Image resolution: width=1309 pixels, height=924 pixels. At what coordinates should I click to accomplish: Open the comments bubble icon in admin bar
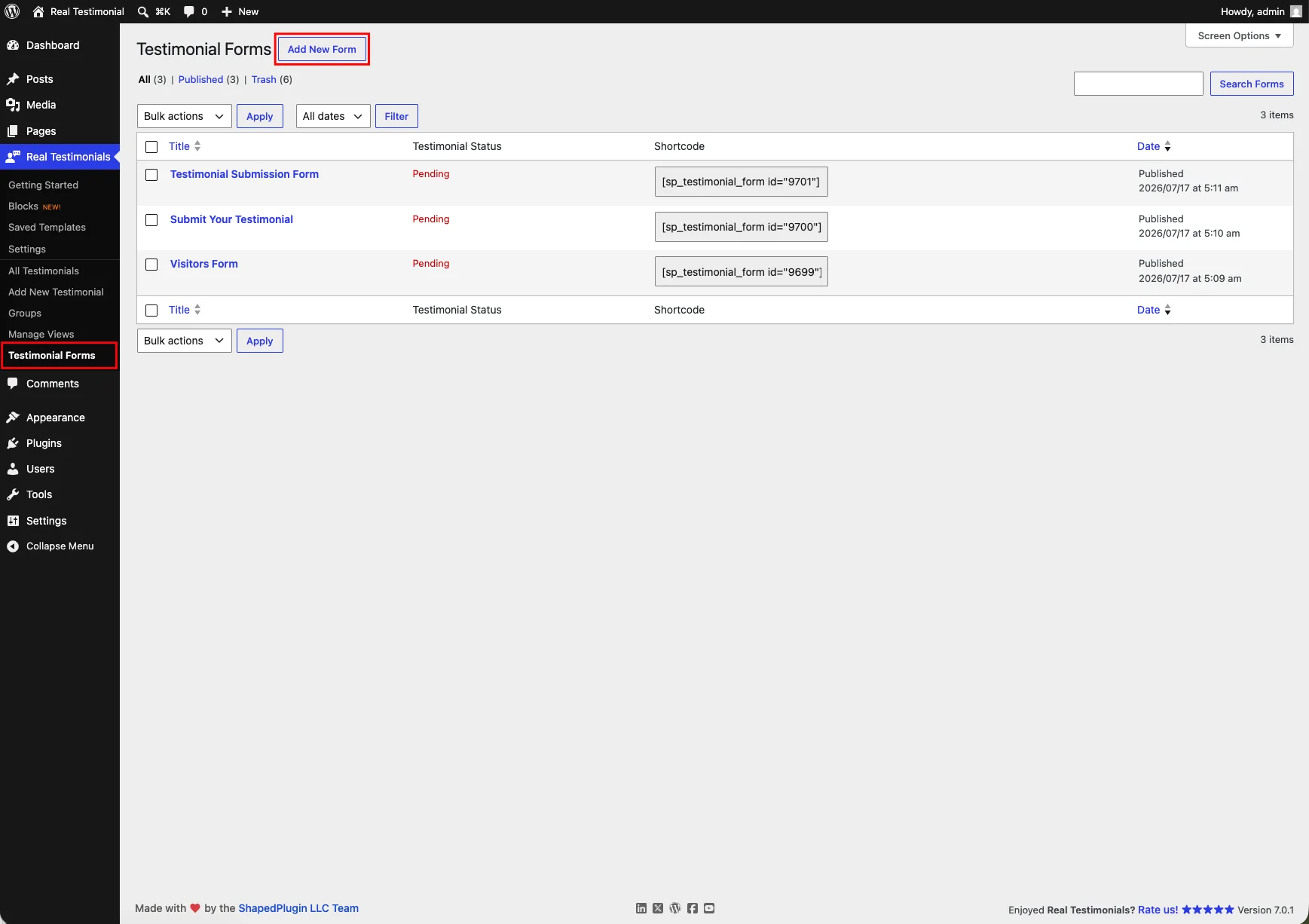click(x=189, y=11)
